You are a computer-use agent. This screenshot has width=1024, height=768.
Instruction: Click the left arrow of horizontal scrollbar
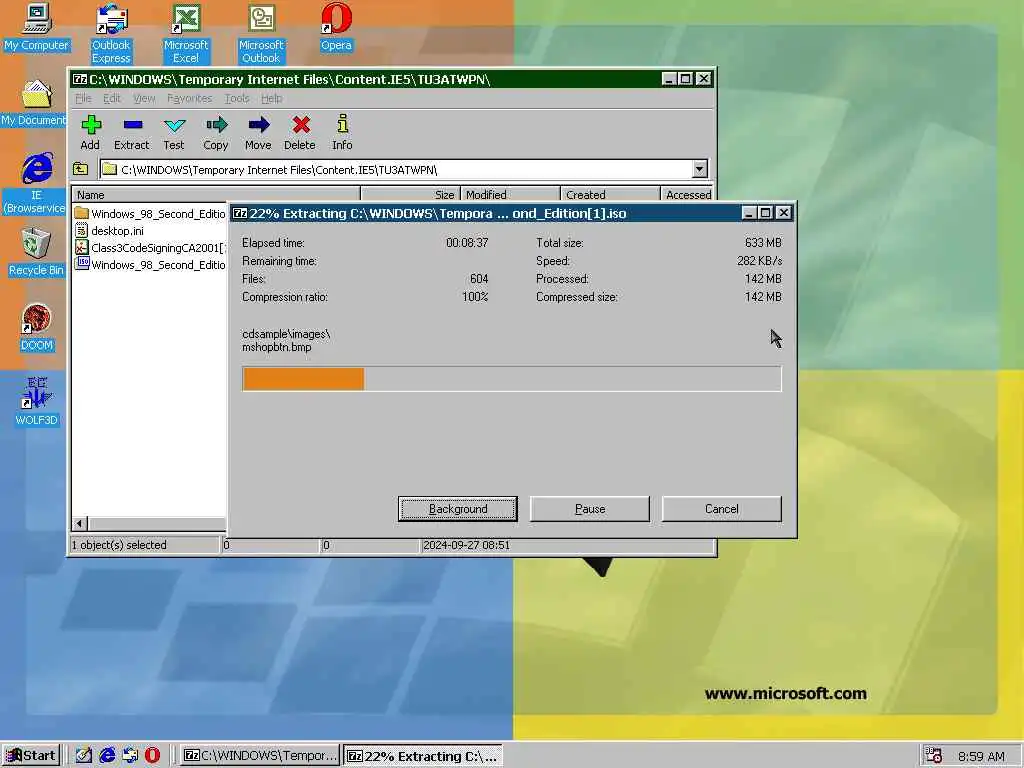[x=80, y=523]
